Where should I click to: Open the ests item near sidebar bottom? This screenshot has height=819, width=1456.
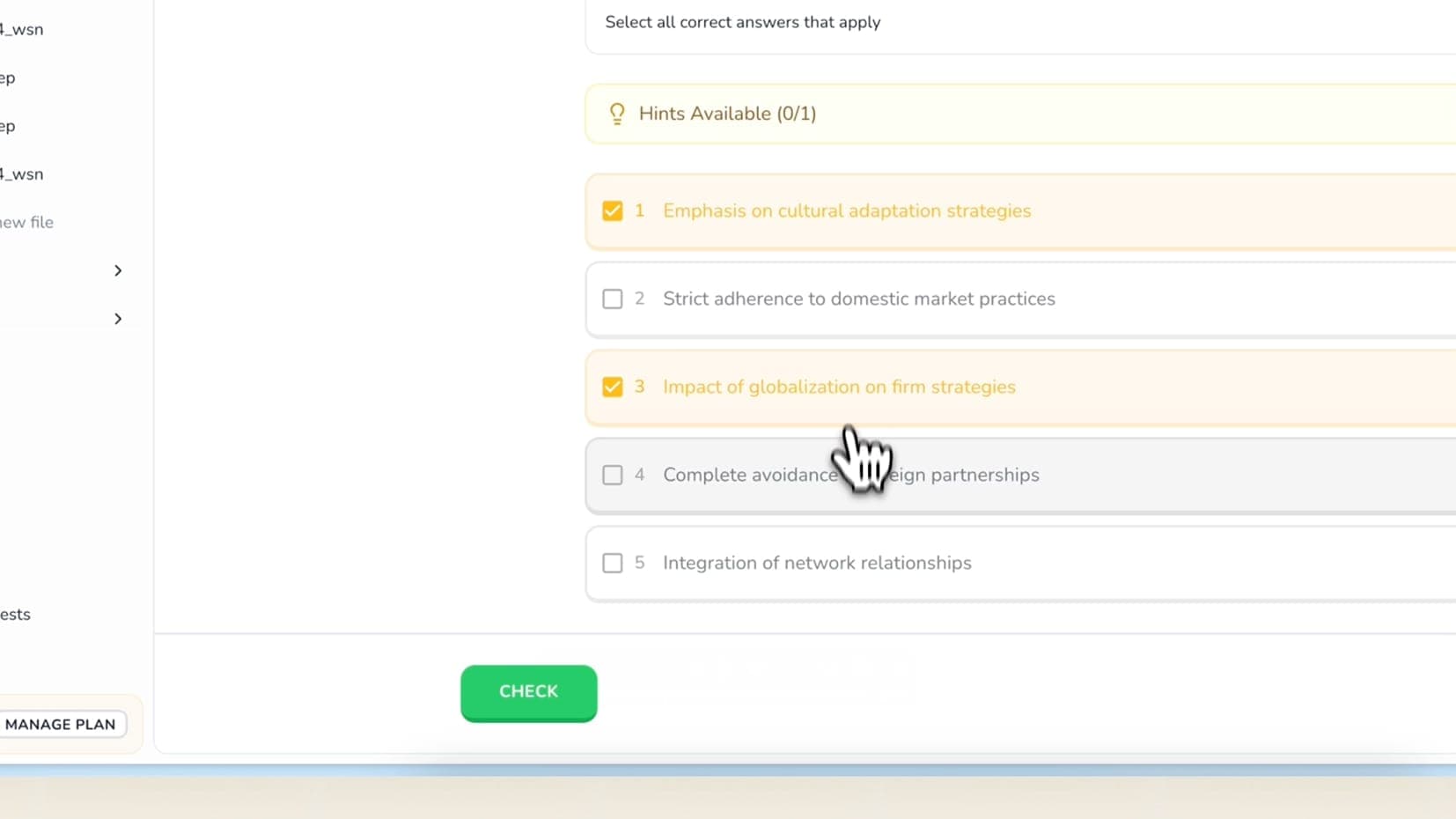pos(13,614)
